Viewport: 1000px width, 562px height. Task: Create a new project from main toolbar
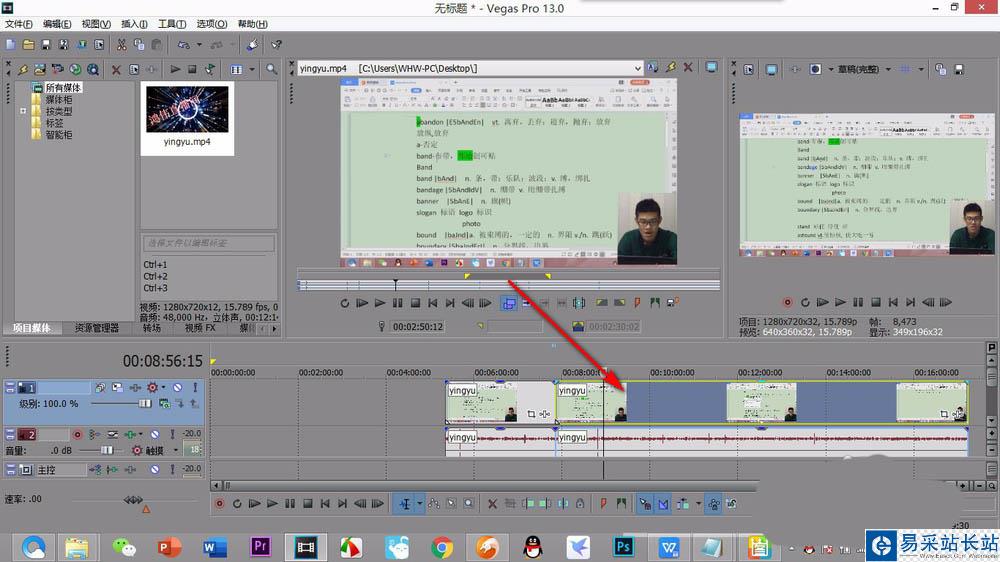click(11, 45)
